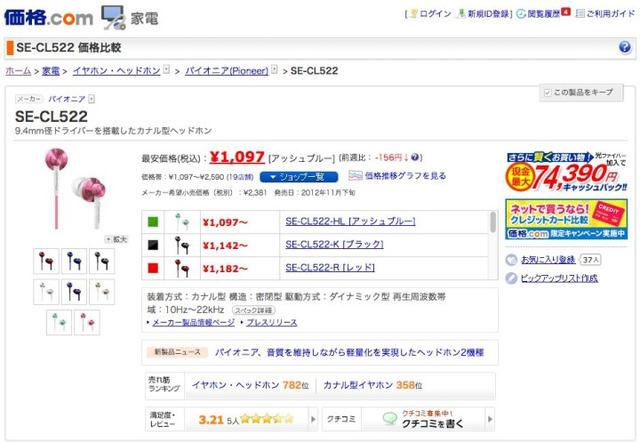Viewport: 640px width, 443px height.
Task: Click the パイオニア maker link
Action: point(67,99)
